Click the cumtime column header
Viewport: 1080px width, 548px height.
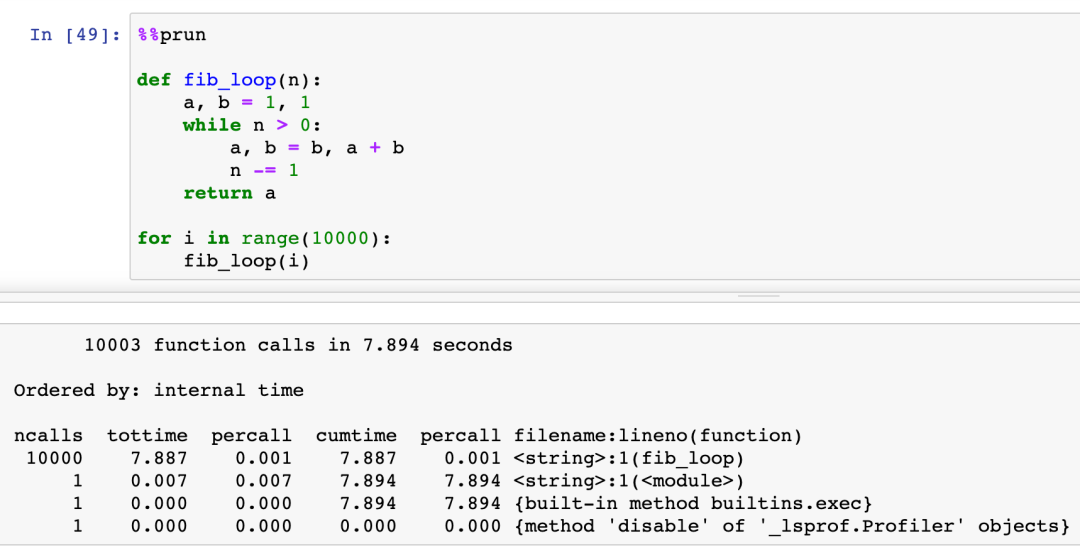point(356,436)
